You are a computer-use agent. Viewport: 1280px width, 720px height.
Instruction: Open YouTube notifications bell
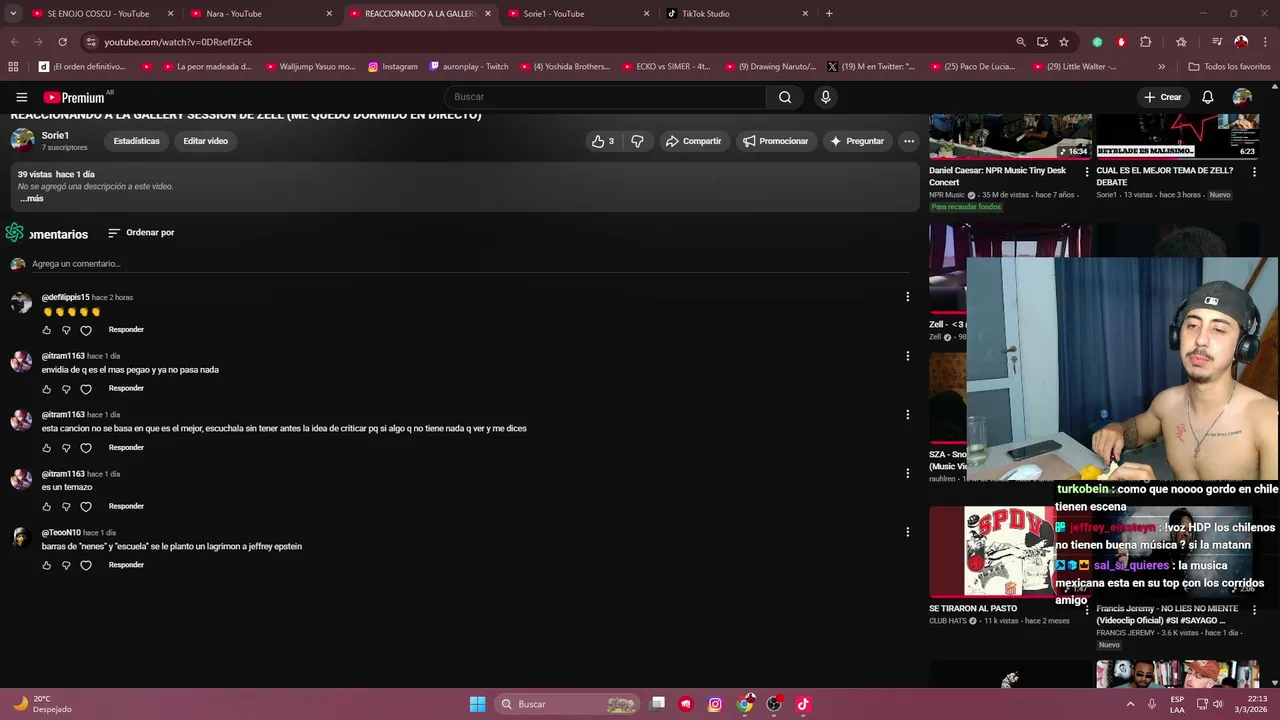pyautogui.click(x=1207, y=97)
